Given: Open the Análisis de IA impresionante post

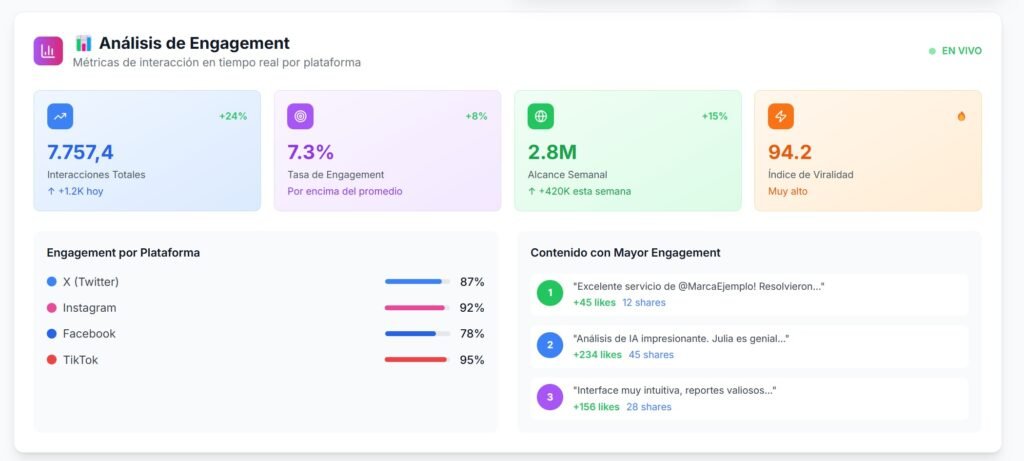Looking at the screenshot, I should tap(680, 339).
